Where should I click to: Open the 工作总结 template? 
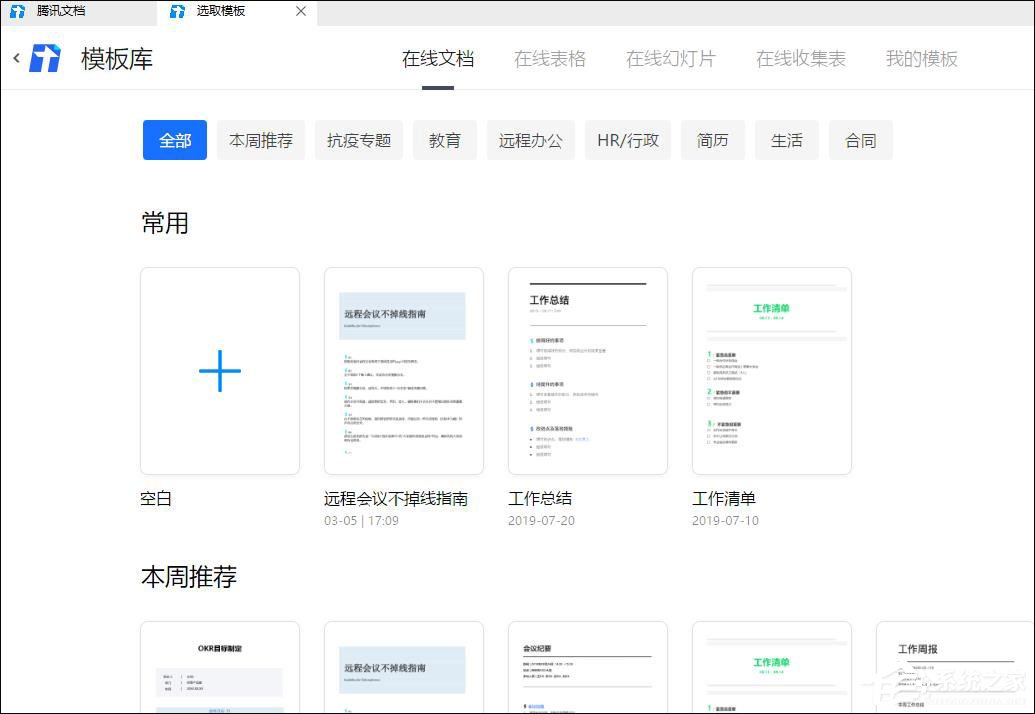tap(587, 371)
